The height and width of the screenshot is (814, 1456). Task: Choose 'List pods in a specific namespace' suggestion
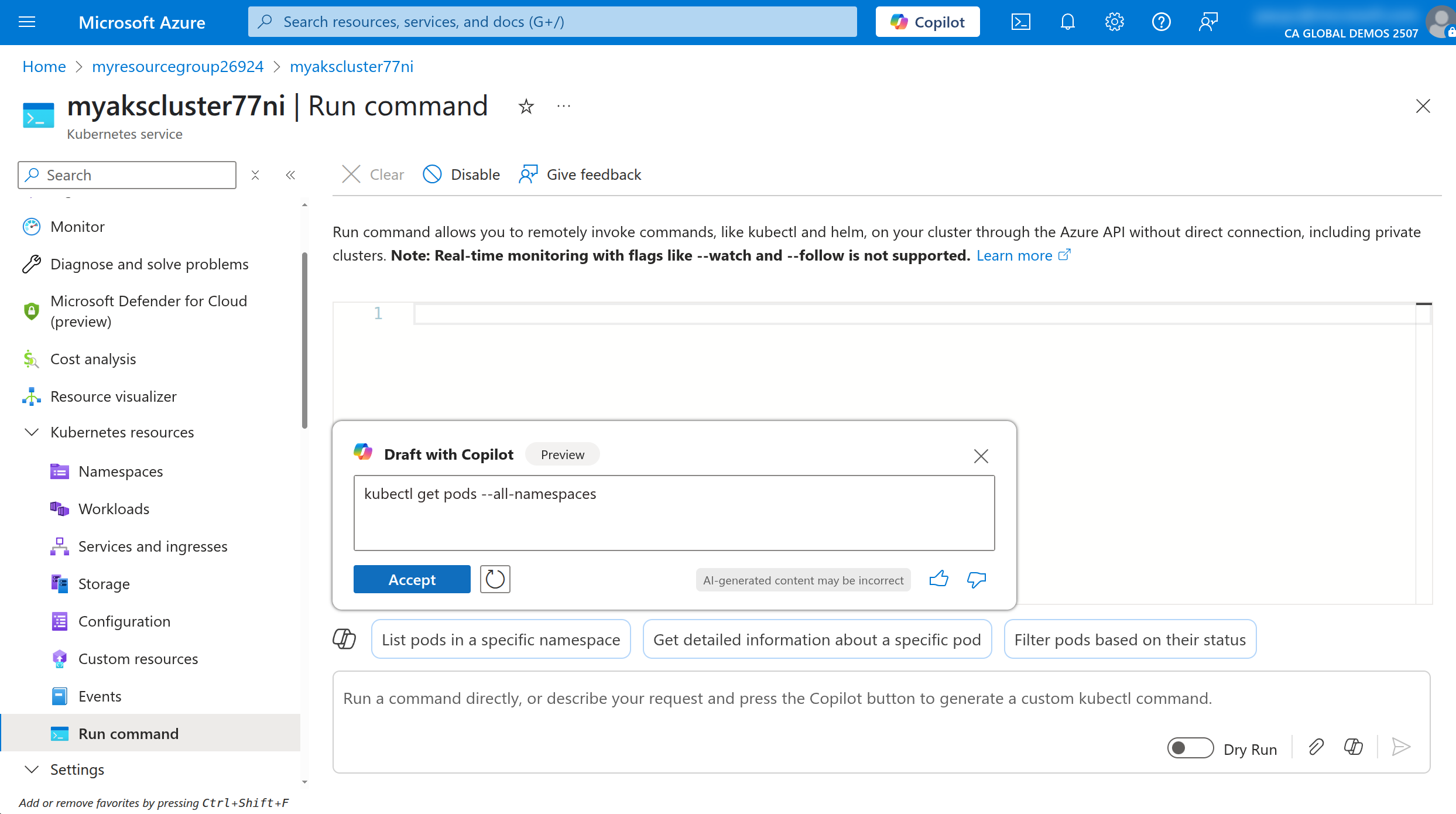pyautogui.click(x=501, y=639)
